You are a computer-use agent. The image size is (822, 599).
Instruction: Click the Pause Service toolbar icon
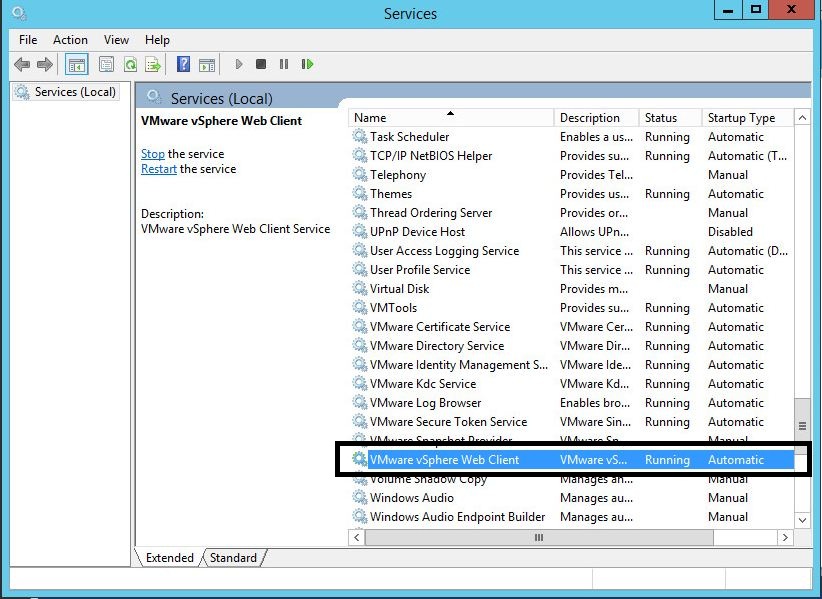pyautogui.click(x=284, y=65)
